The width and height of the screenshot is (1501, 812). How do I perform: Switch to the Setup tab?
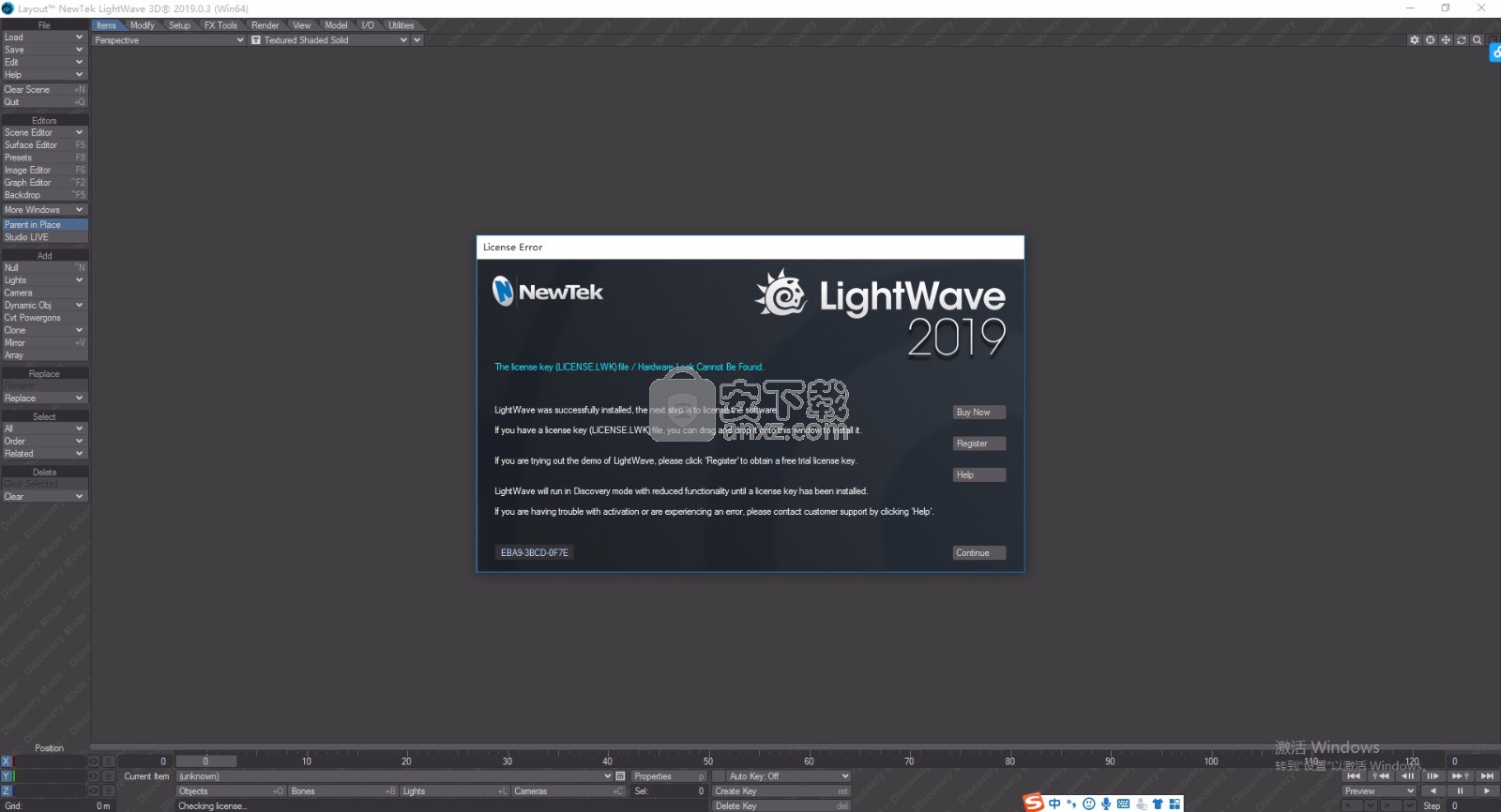[179, 25]
